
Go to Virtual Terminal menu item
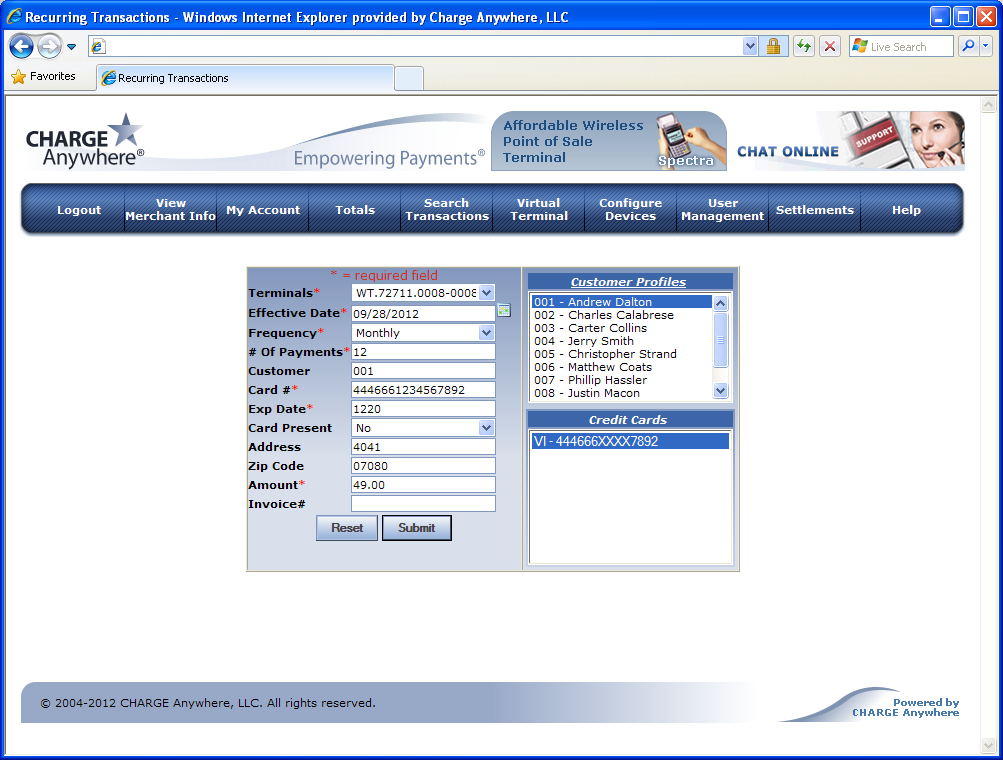coord(539,210)
